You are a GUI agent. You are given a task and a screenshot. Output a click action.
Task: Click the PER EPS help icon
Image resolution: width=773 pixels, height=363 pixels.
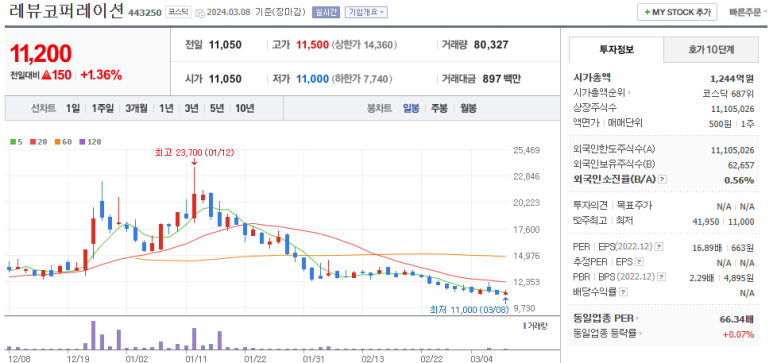coord(659,247)
